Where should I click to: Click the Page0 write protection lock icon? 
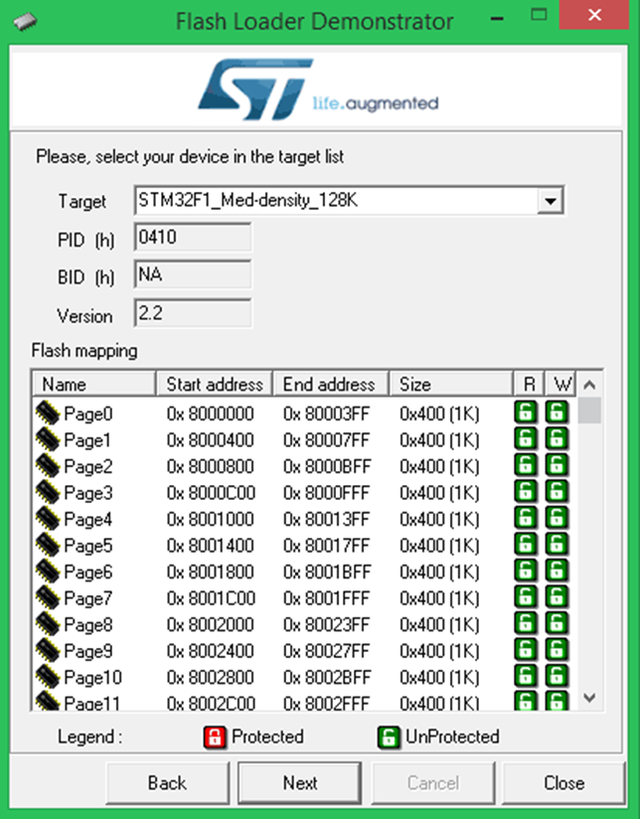(x=557, y=412)
